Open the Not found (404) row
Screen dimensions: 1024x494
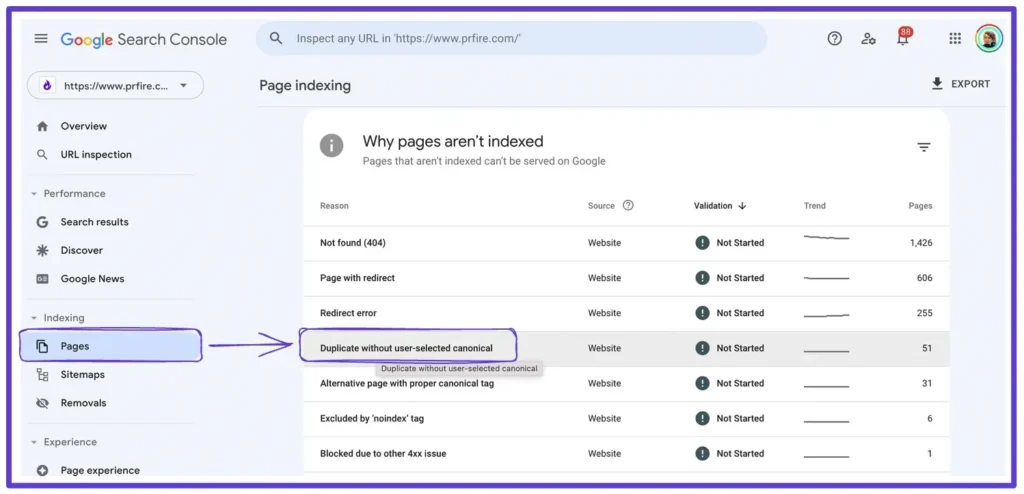click(626, 243)
